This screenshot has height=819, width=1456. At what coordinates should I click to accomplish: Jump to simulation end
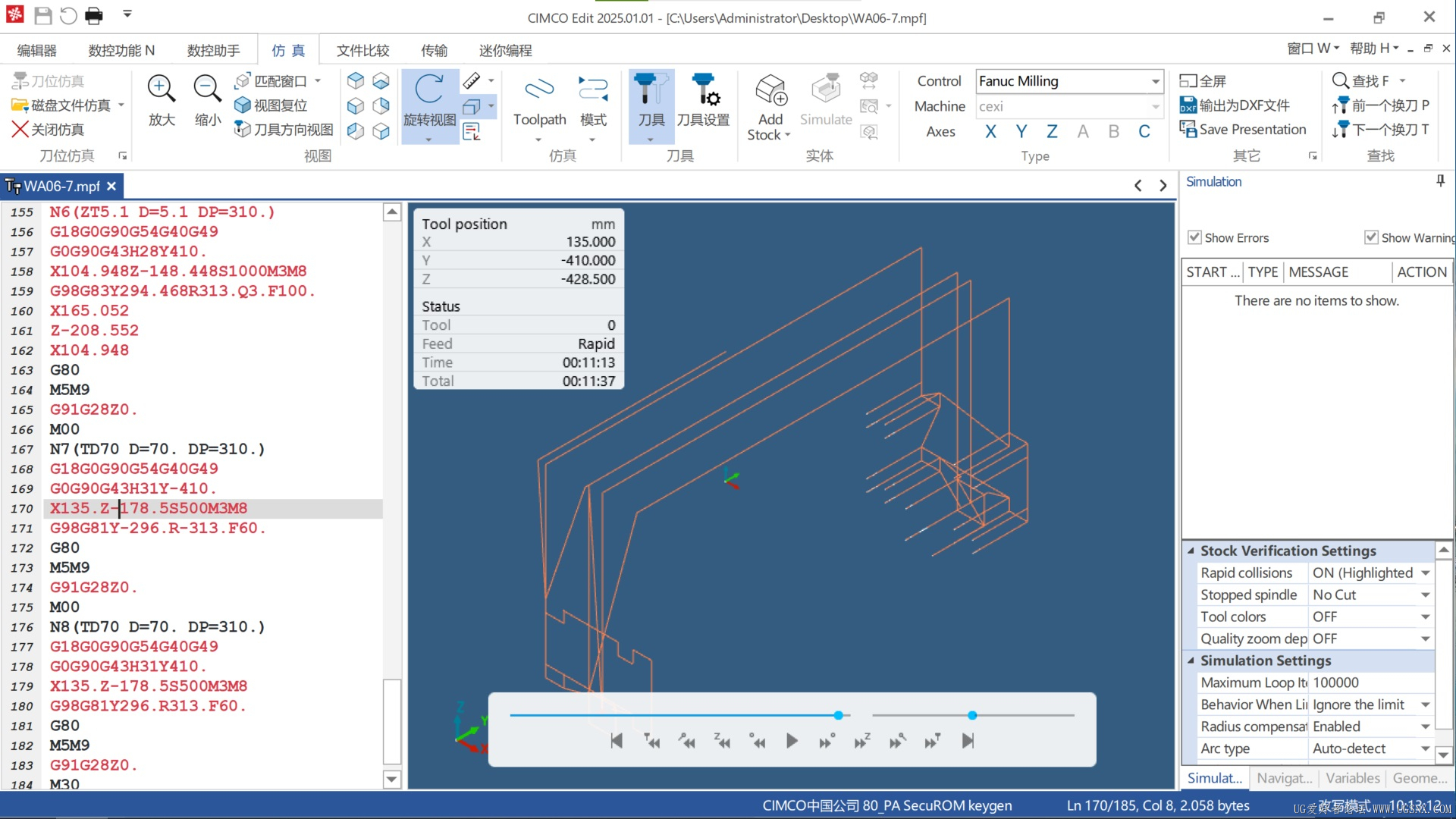coord(968,742)
